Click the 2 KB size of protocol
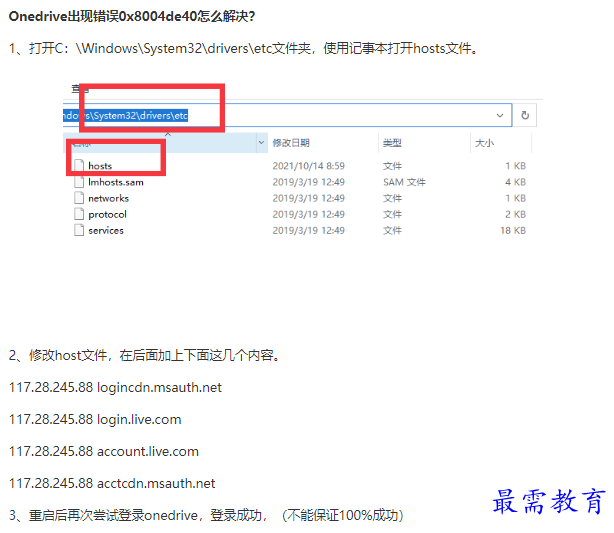 click(x=515, y=214)
